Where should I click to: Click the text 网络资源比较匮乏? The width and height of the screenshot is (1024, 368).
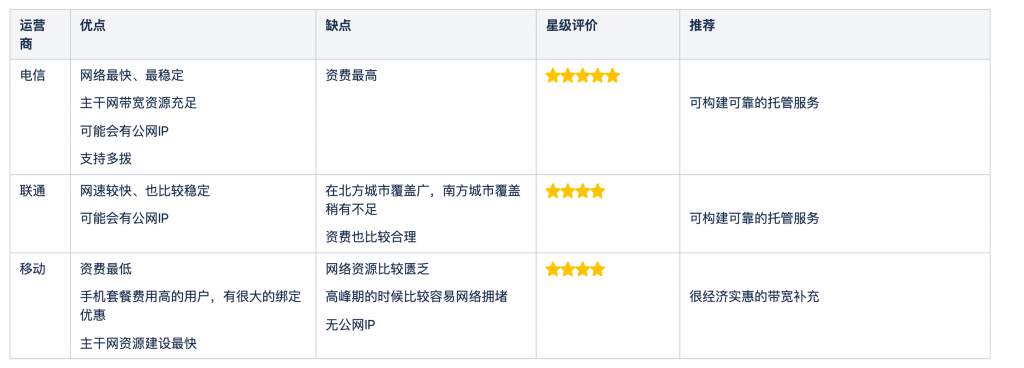pos(377,269)
